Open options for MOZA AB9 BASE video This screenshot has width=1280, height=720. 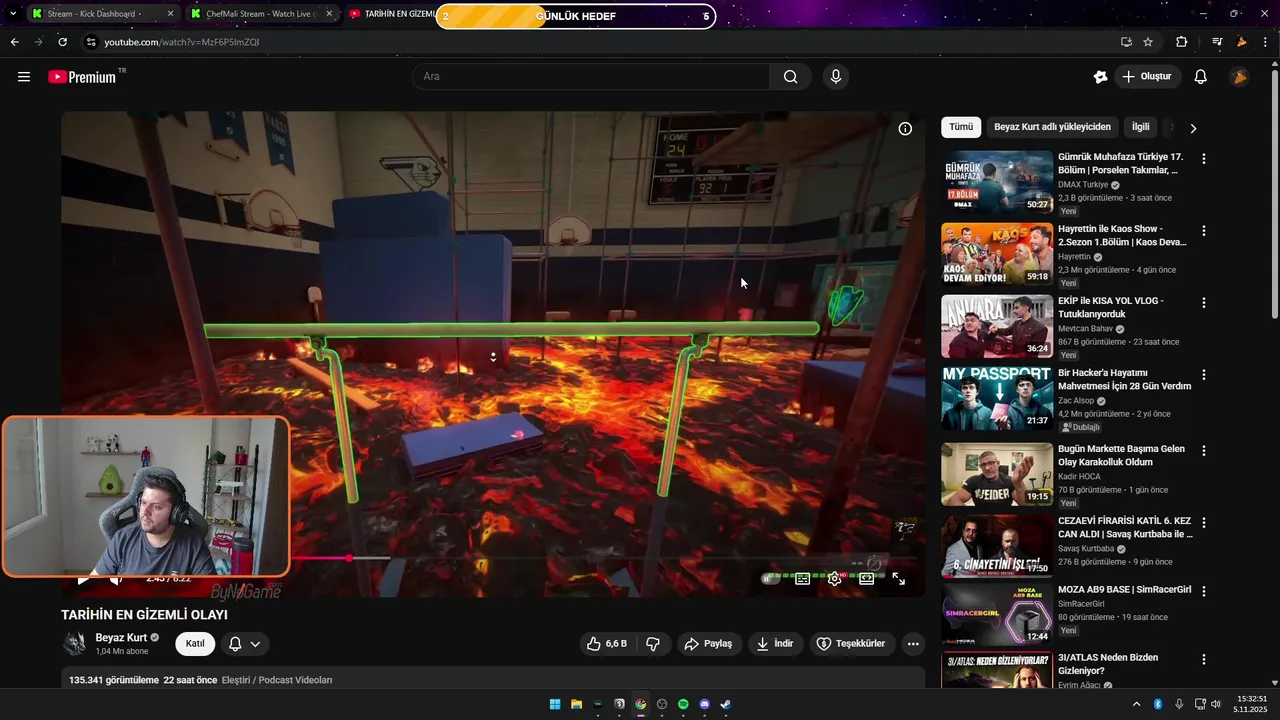(1204, 591)
